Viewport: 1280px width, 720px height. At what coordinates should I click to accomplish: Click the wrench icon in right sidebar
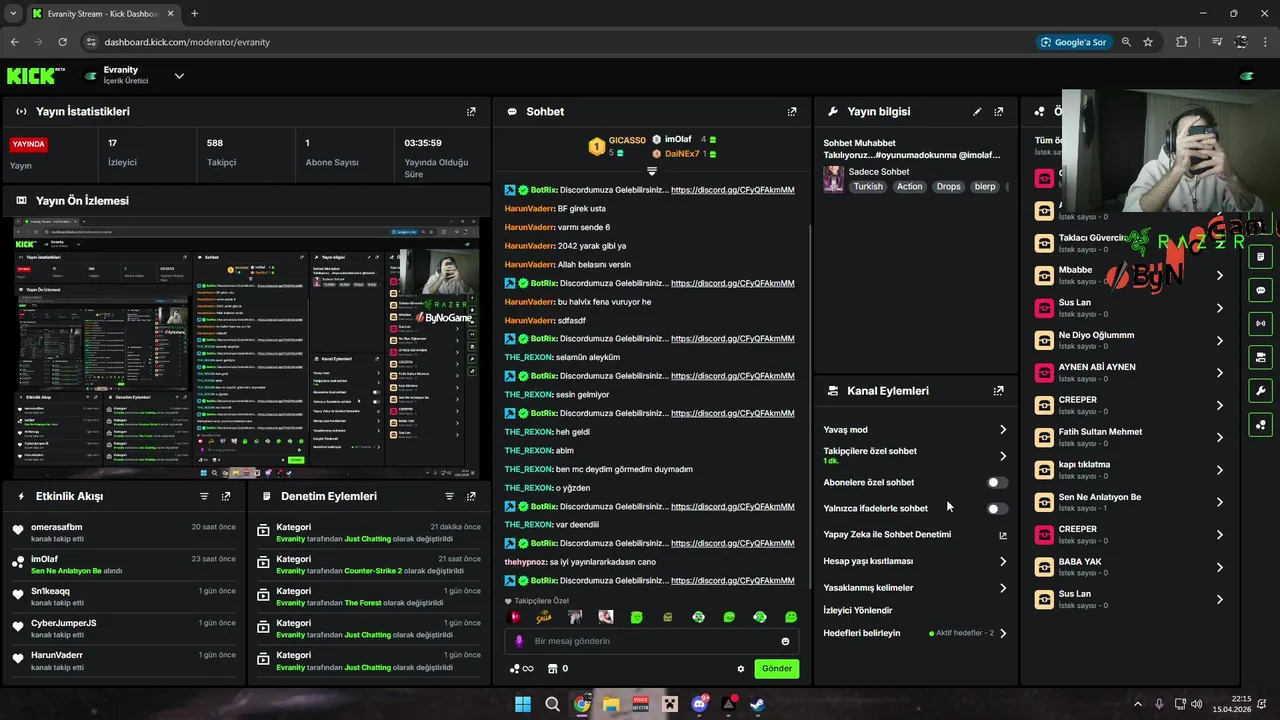click(x=1260, y=391)
